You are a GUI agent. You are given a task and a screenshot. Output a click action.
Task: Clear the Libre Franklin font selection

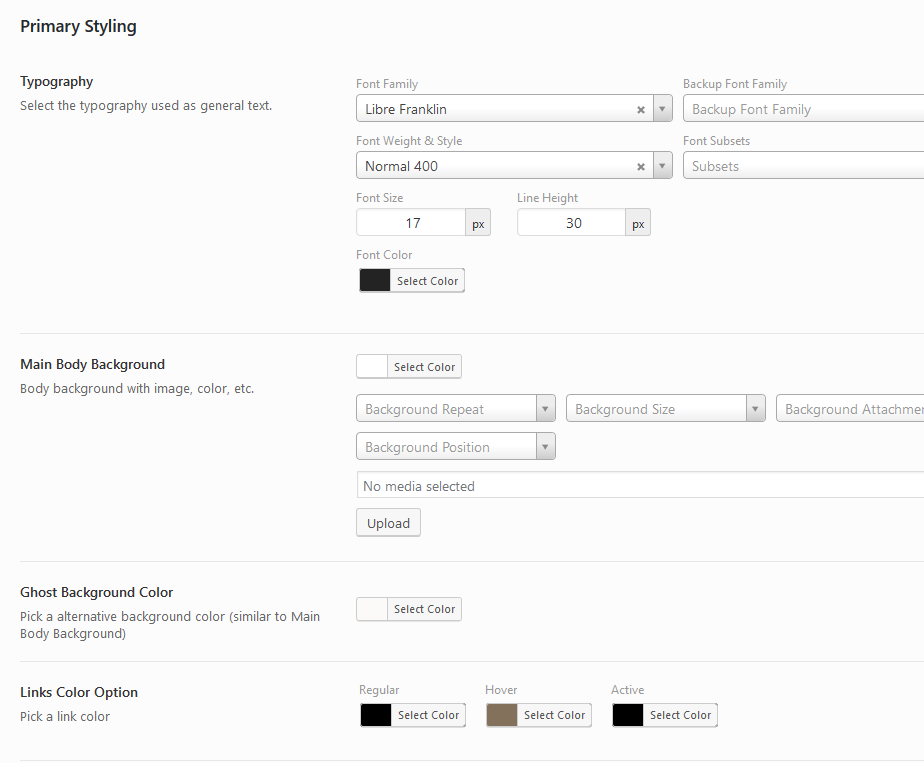coord(640,108)
